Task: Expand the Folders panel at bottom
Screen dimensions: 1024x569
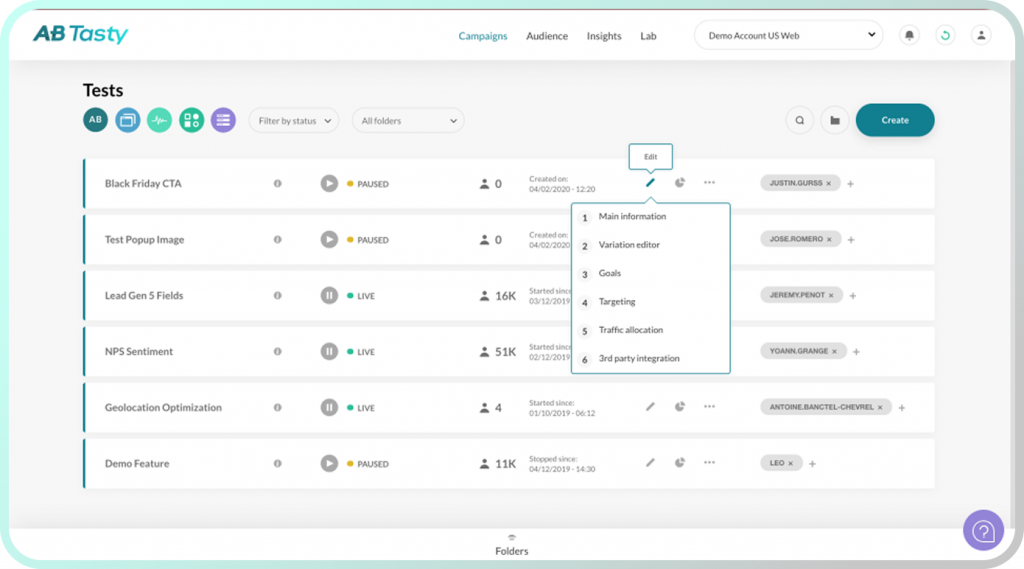Action: click(511, 546)
